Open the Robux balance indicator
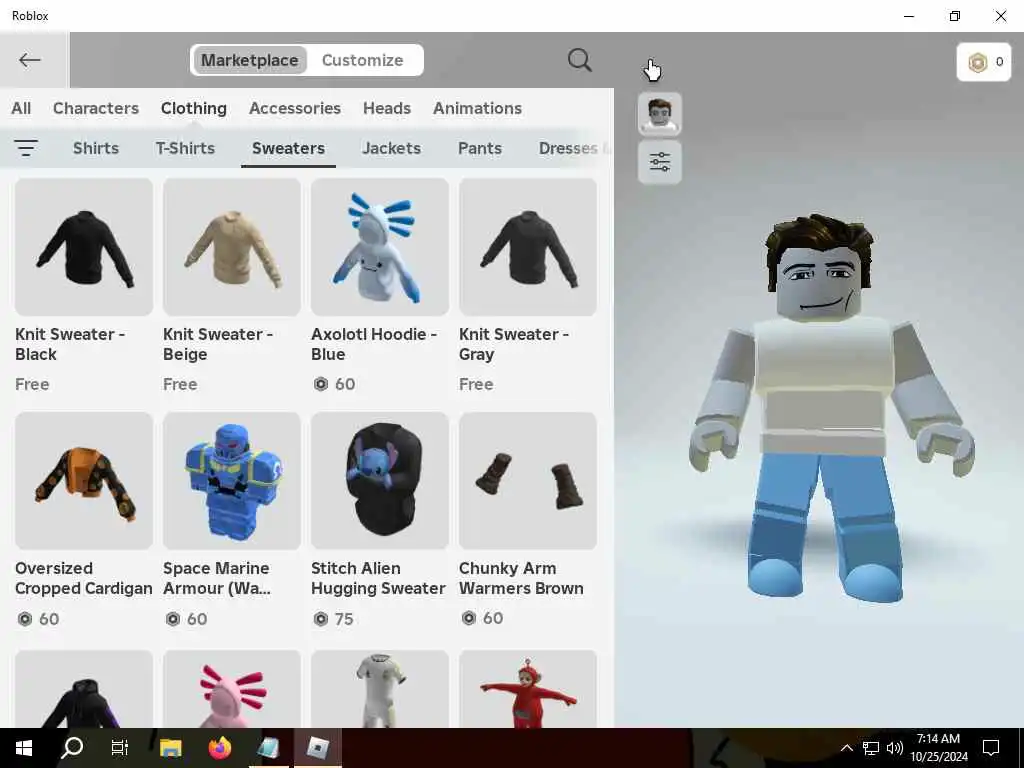 pyautogui.click(x=984, y=62)
